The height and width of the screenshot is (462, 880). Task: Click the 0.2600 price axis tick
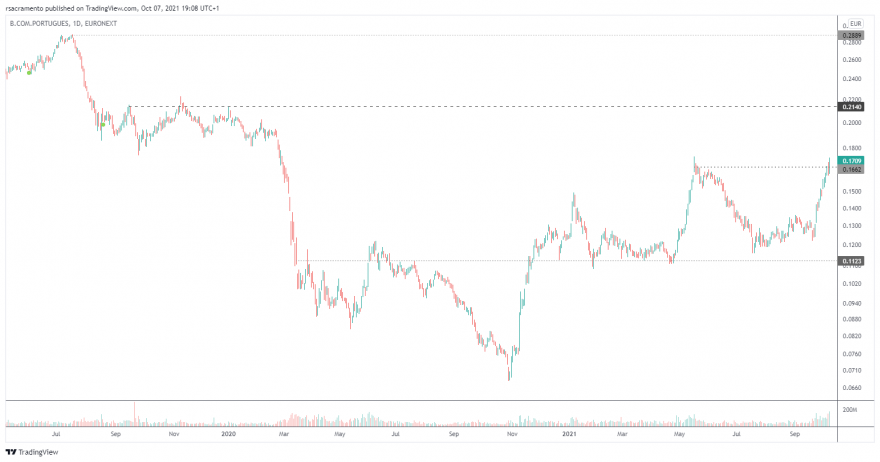(851, 60)
